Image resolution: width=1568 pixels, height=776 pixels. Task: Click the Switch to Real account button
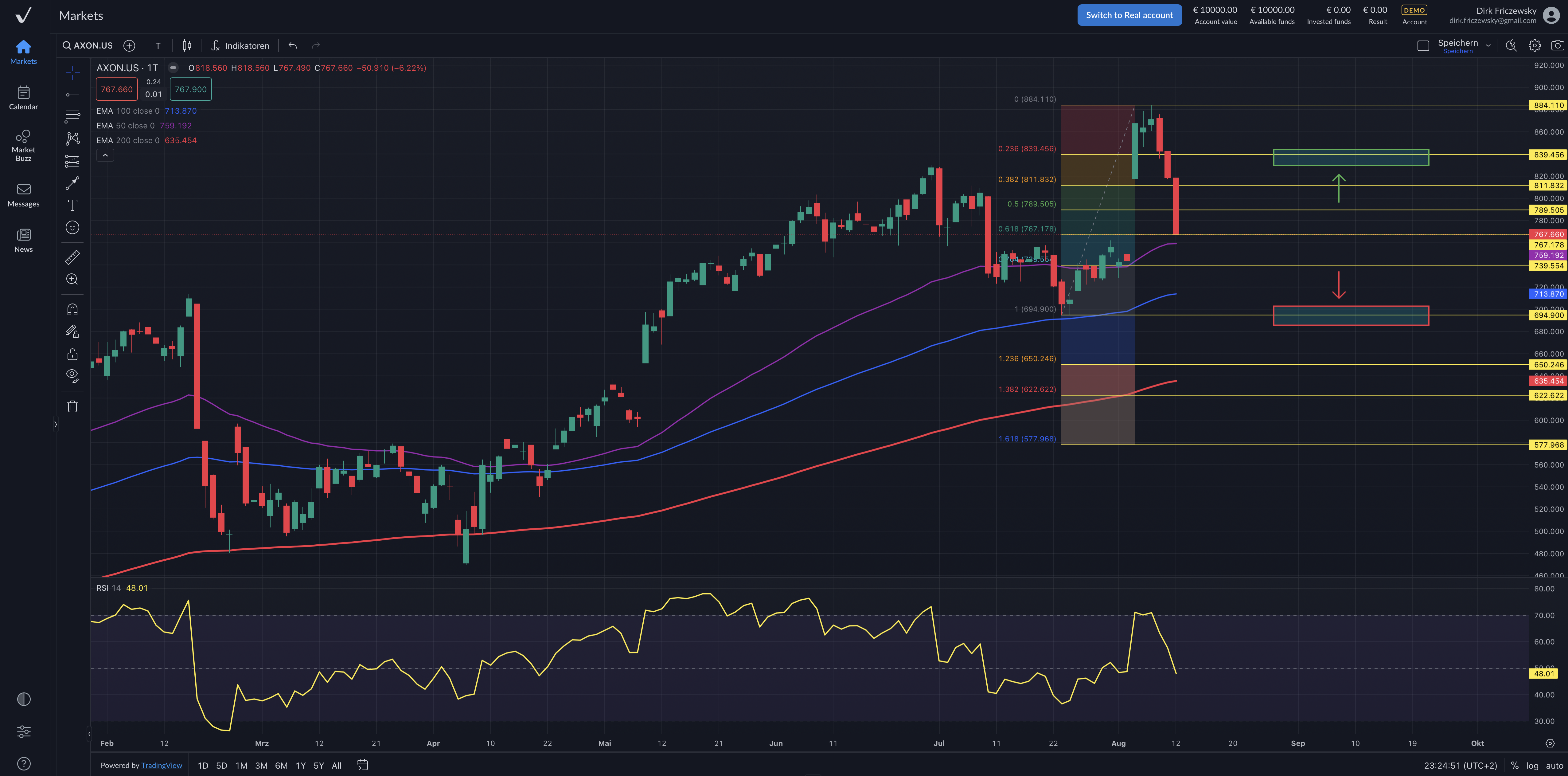(1129, 15)
